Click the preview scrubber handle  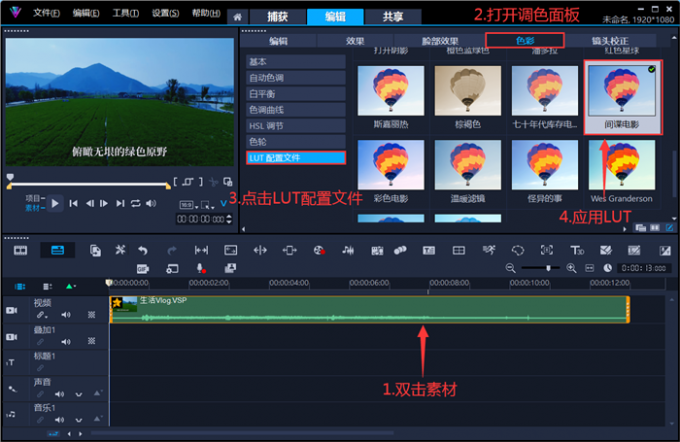pyautogui.click(x=10, y=177)
